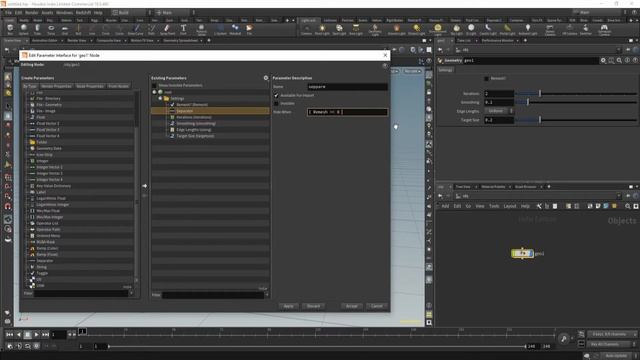Viewport: 640px width, 360px height.
Task: Click the Smoothing slider
Action: (x=576, y=102)
